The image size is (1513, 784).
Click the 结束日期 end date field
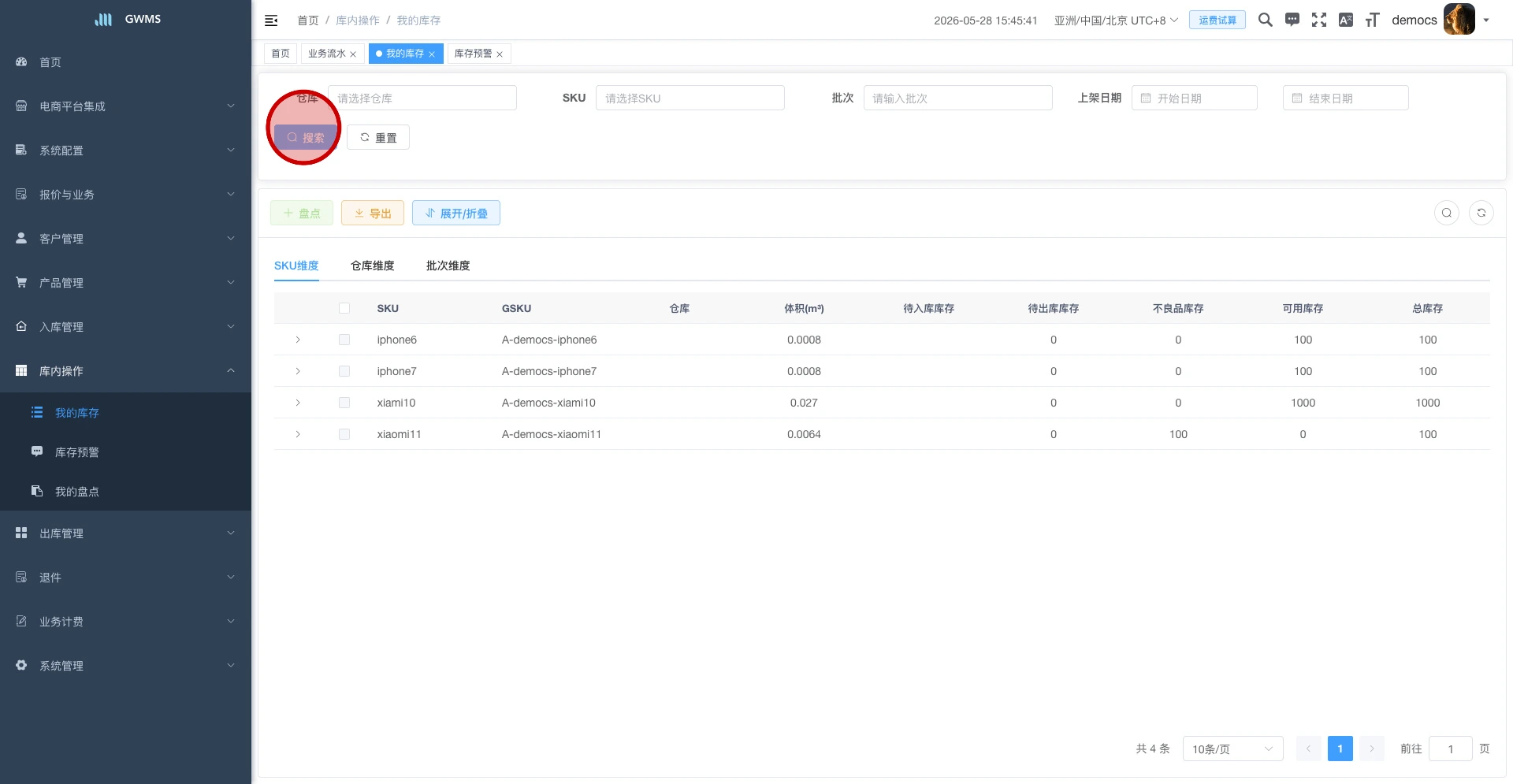coord(1346,98)
